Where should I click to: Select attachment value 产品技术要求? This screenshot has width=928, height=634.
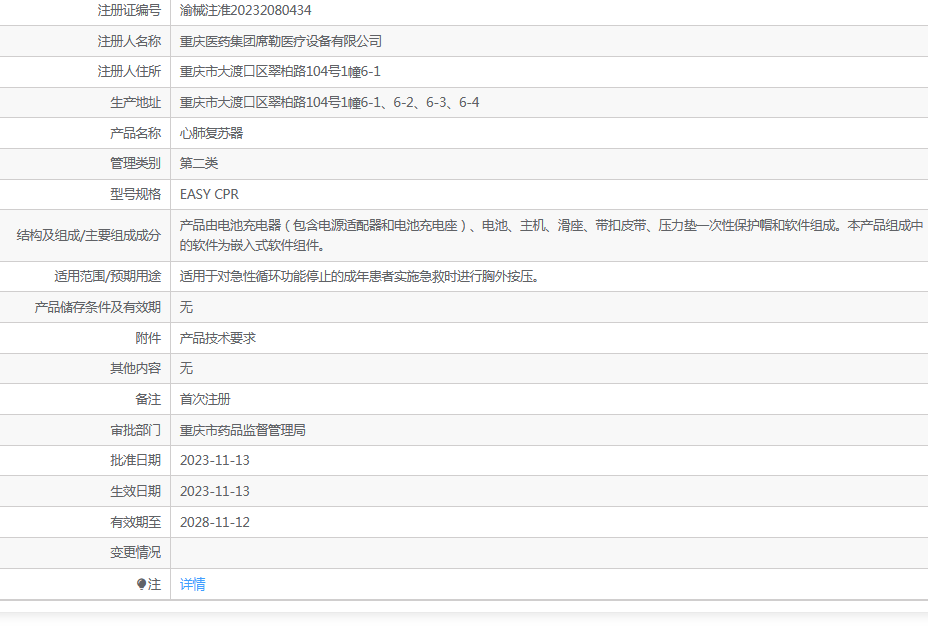click(217, 338)
